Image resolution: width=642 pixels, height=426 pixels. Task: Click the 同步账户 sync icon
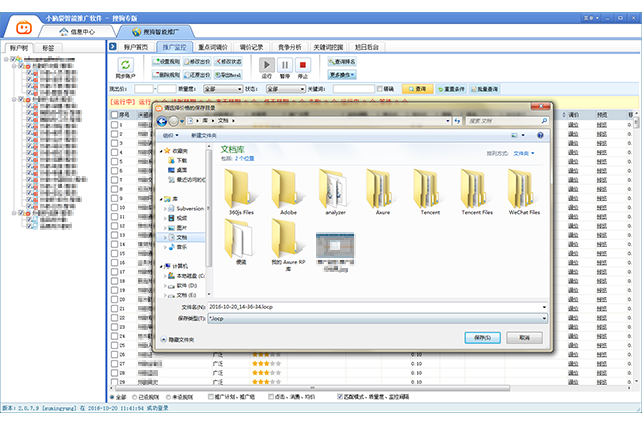pos(125,65)
